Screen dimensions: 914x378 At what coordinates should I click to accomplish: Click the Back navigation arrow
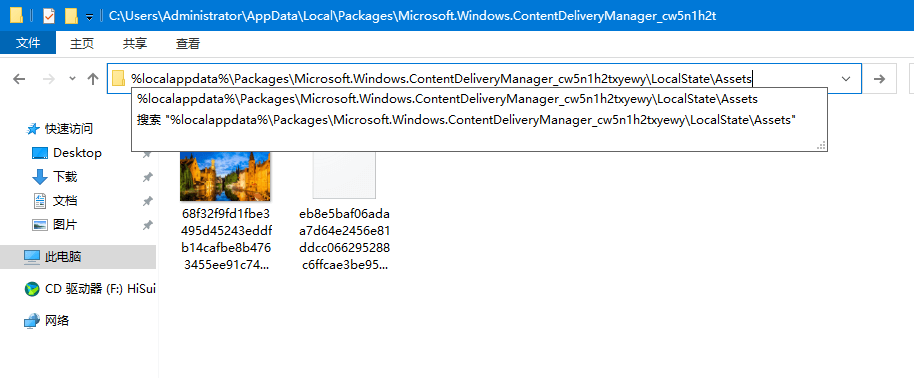[x=19, y=79]
